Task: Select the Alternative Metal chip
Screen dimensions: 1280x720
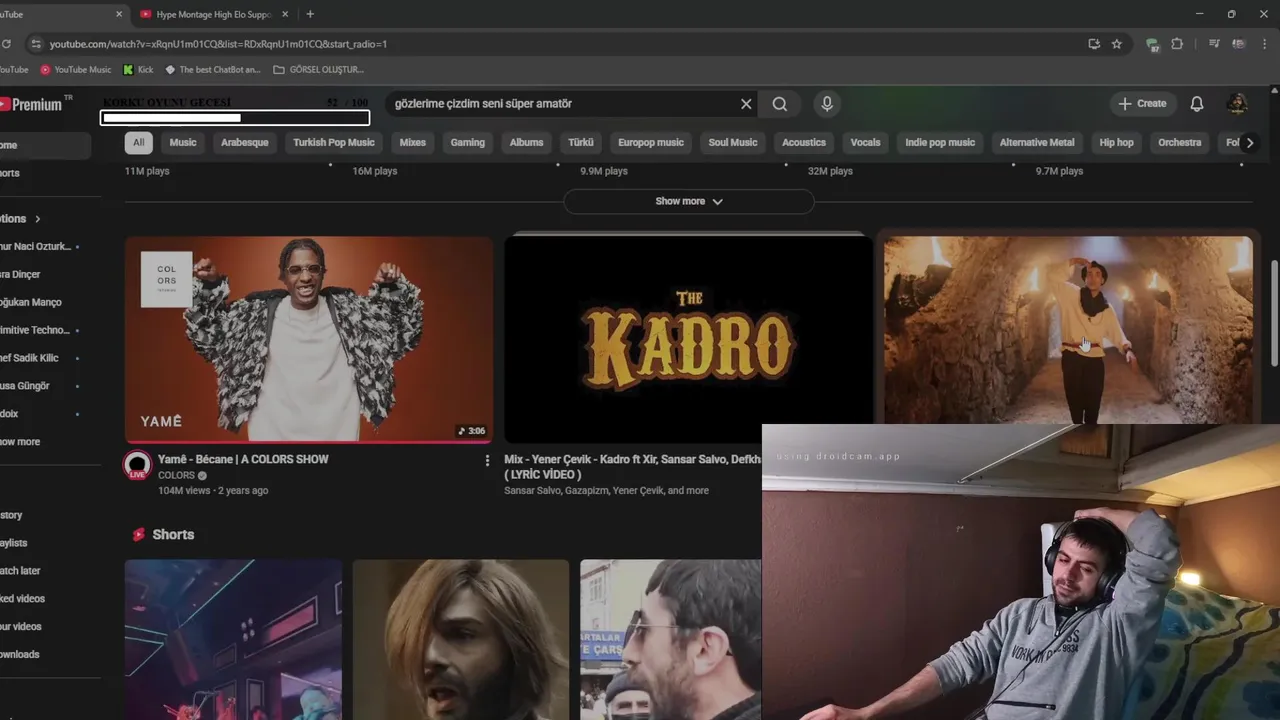Action: click(1037, 143)
